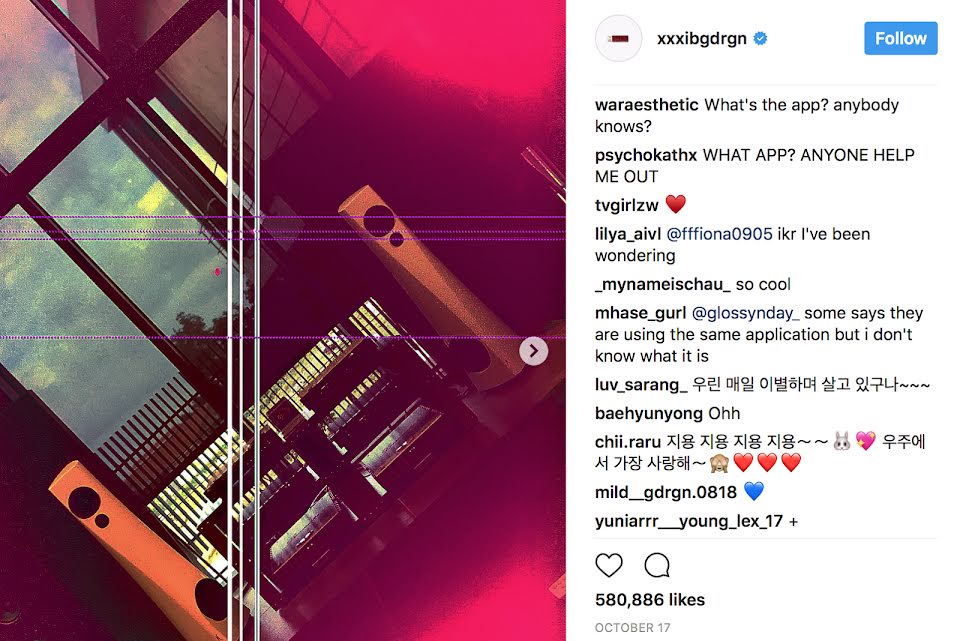The width and height of the screenshot is (960, 641).
Task: Open the lilya_aivl commenter profile
Action: (x=628, y=234)
